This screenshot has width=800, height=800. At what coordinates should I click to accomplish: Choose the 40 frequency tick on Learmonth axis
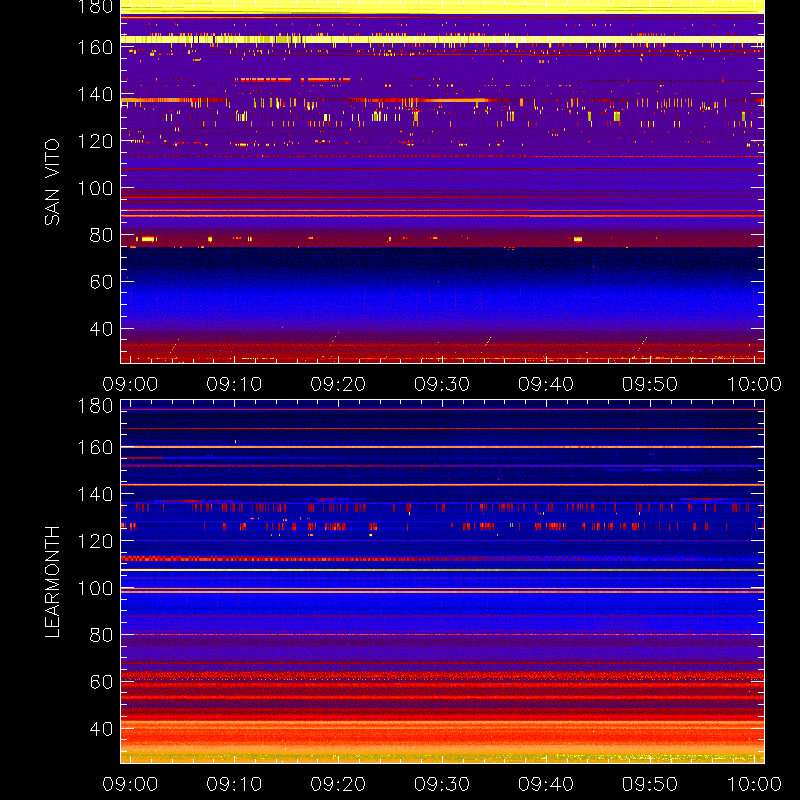click(101, 729)
